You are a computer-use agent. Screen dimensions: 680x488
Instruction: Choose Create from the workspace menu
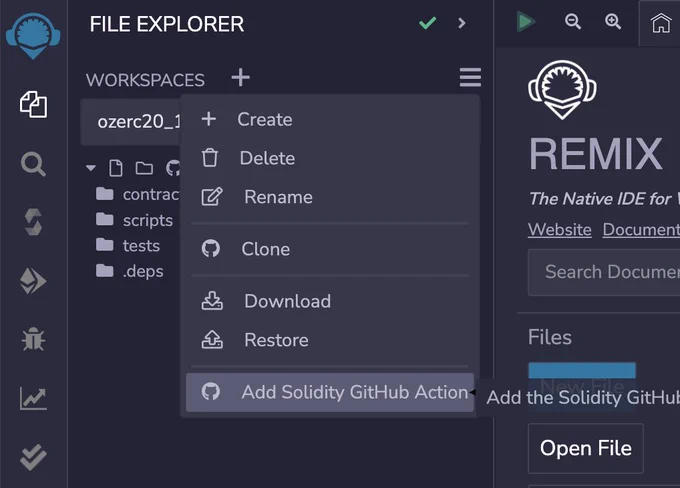pyautogui.click(x=330, y=119)
